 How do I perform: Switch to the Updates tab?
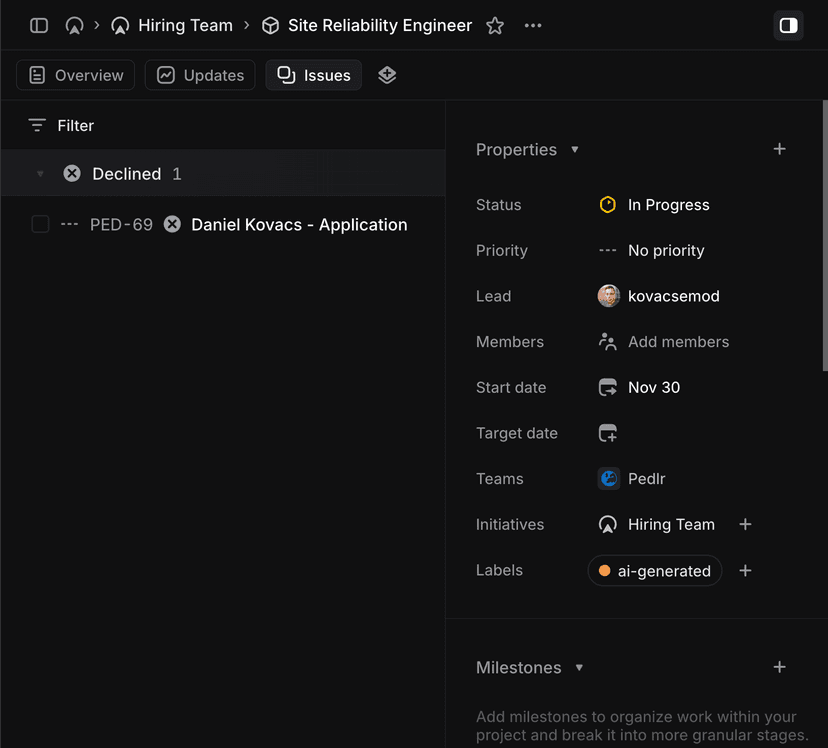coord(200,75)
